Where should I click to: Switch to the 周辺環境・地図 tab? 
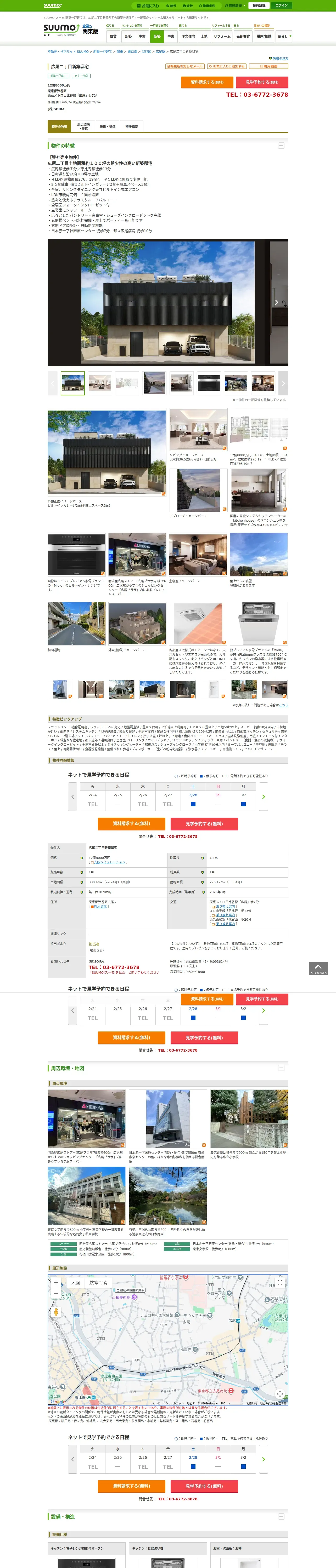83,126
